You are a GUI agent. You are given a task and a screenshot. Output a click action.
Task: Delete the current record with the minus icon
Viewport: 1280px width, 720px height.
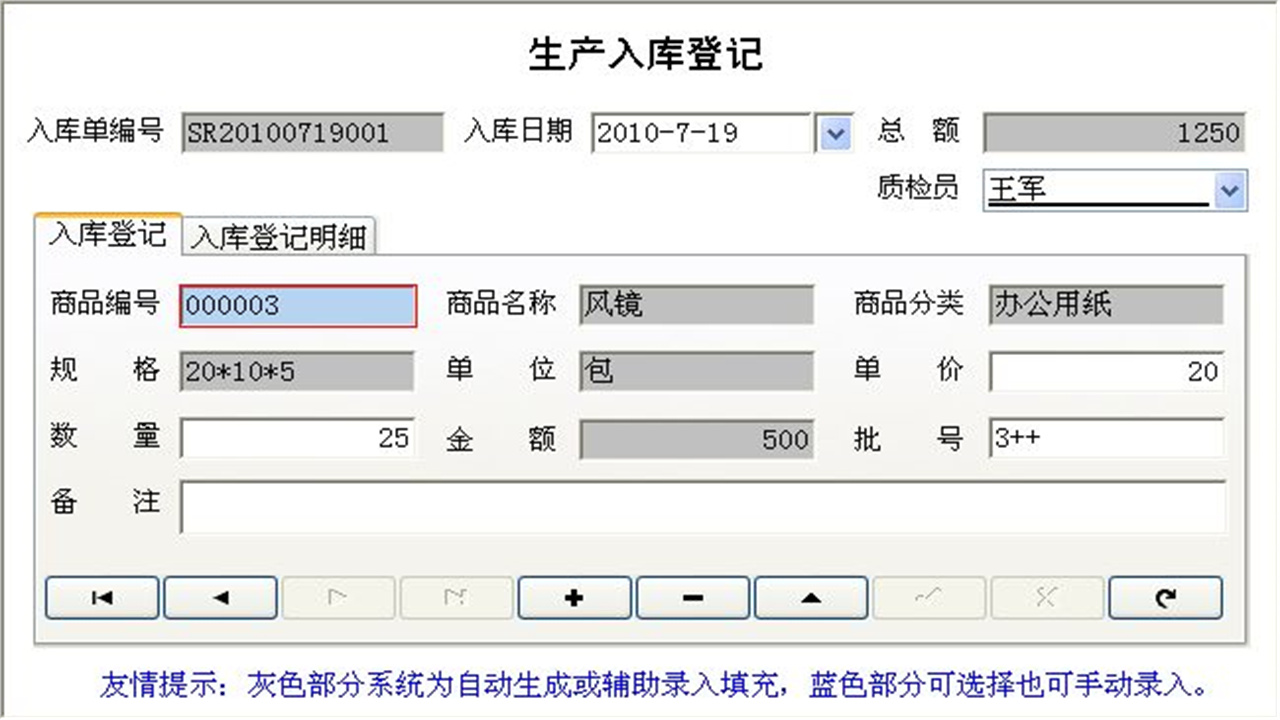[692, 597]
